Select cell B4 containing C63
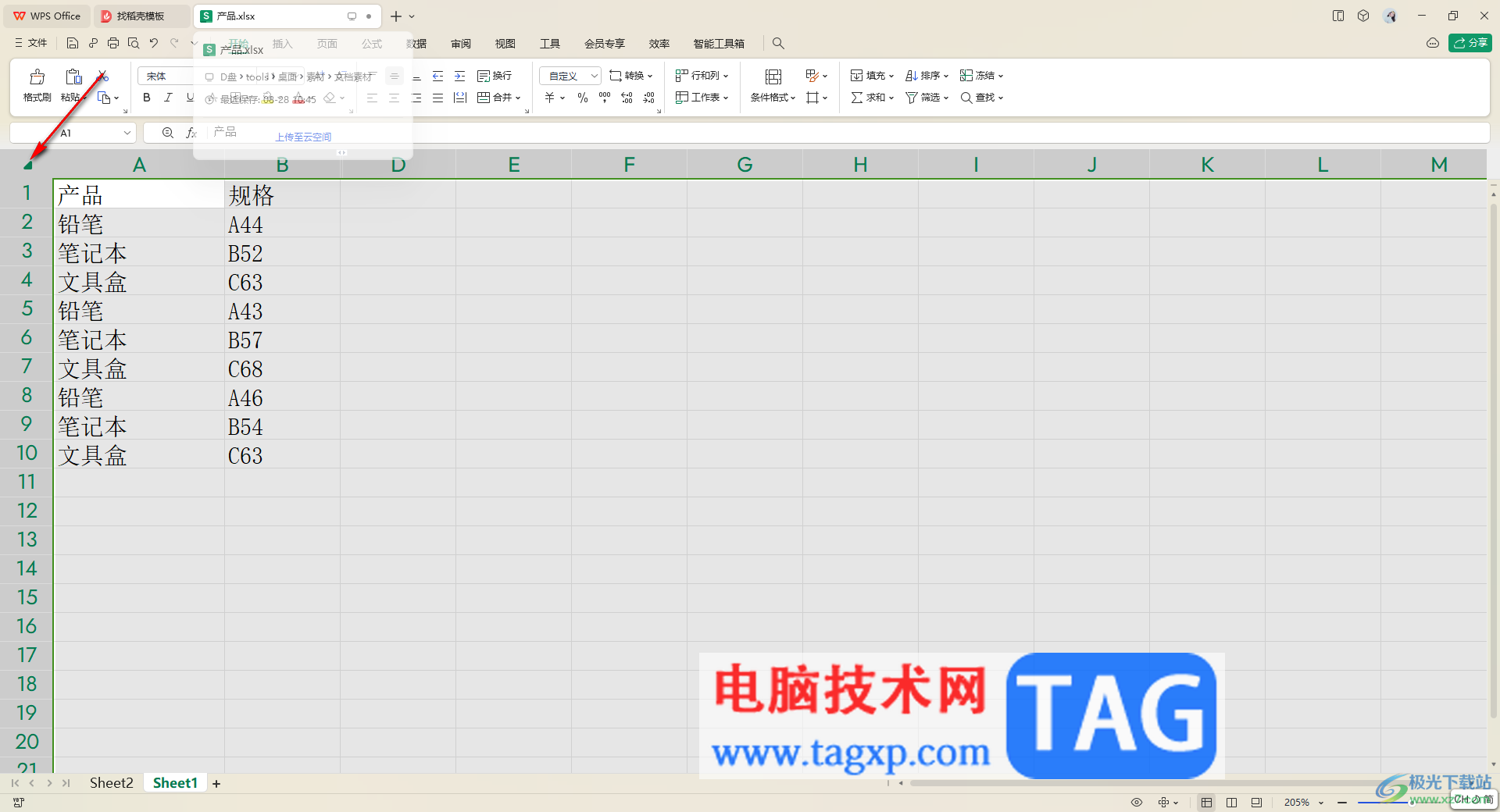Screen dimensions: 1500x812 [x=282, y=283]
